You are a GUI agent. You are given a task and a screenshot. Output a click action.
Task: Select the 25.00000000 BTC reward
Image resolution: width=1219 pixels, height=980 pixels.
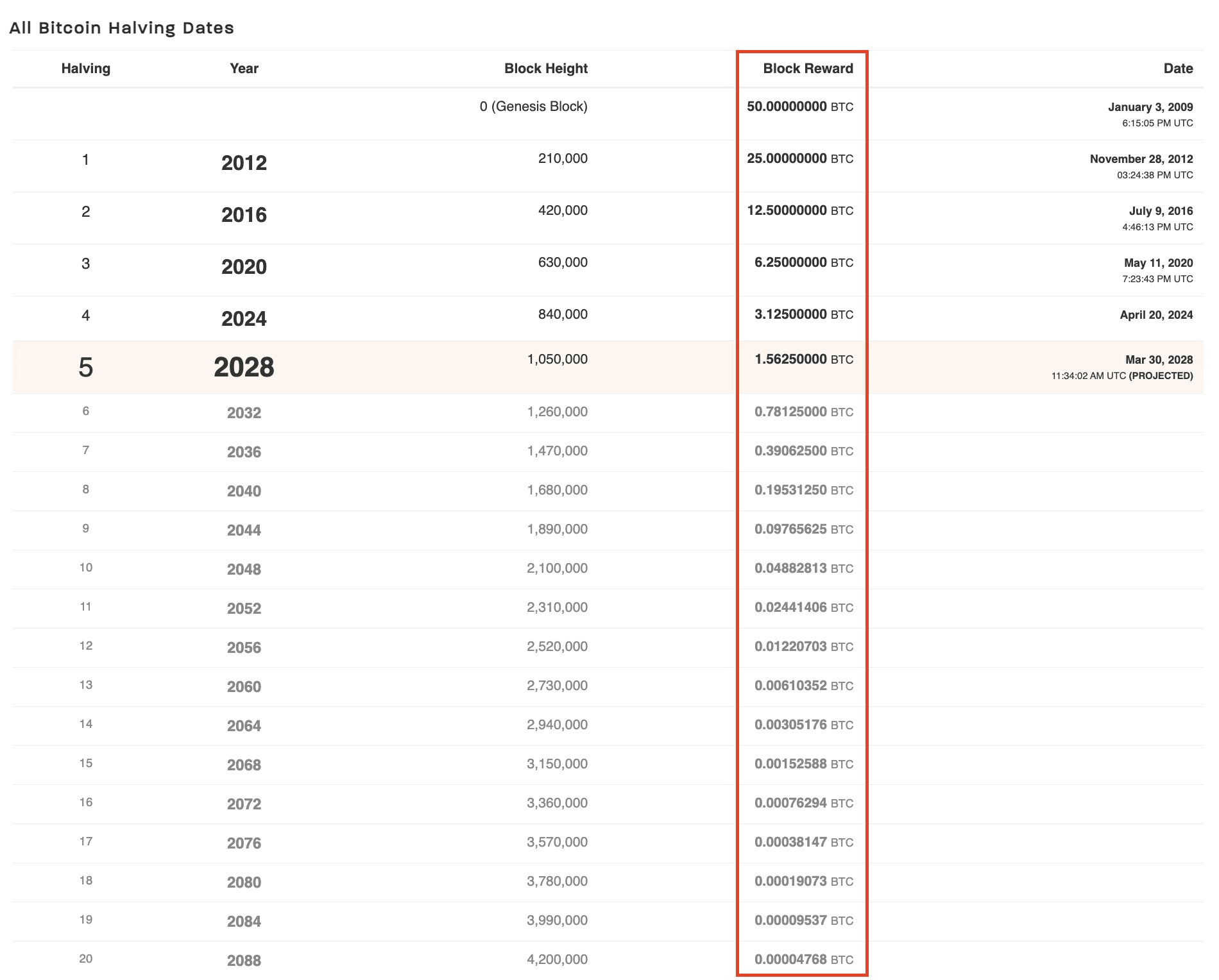(800, 158)
